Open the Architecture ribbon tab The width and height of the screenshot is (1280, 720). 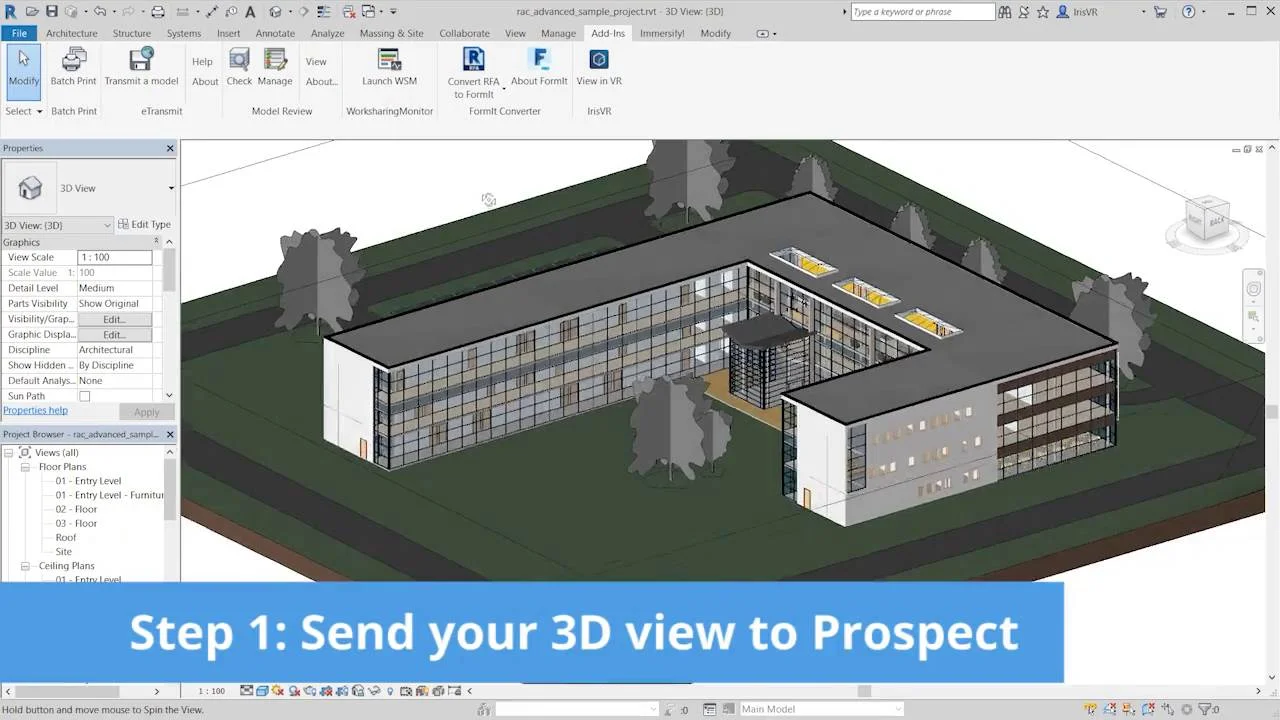[x=72, y=33]
